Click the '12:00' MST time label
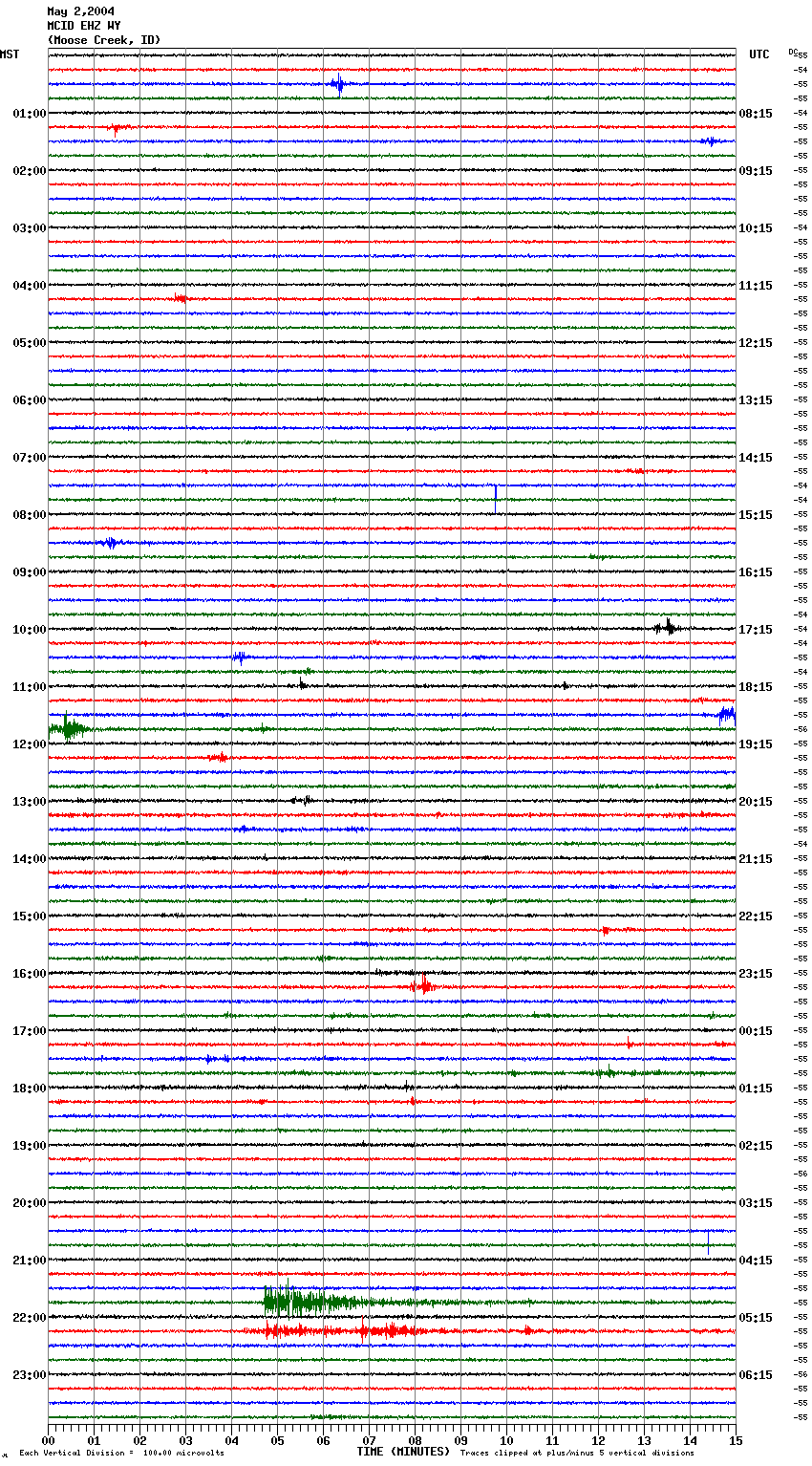812x1466 pixels. [30, 744]
